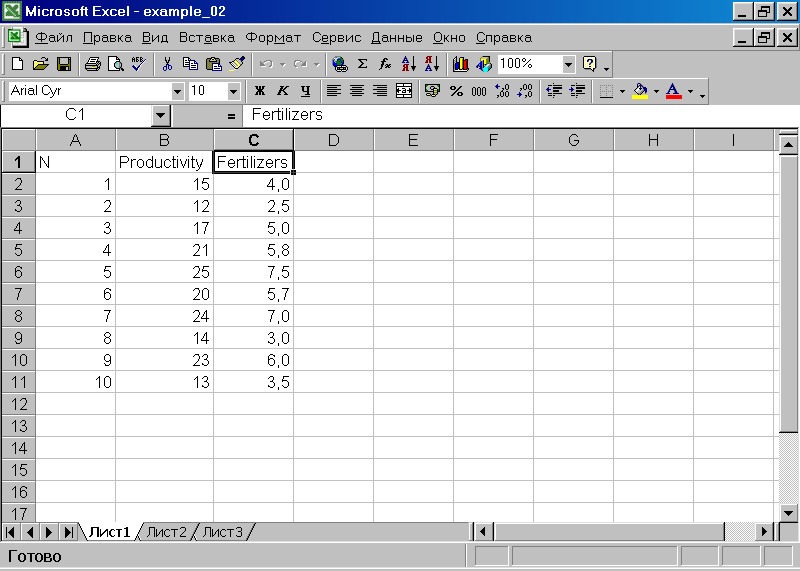Toggle underline formatting (Ч)
Image resolution: width=800 pixels, height=571 pixels.
click(306, 91)
